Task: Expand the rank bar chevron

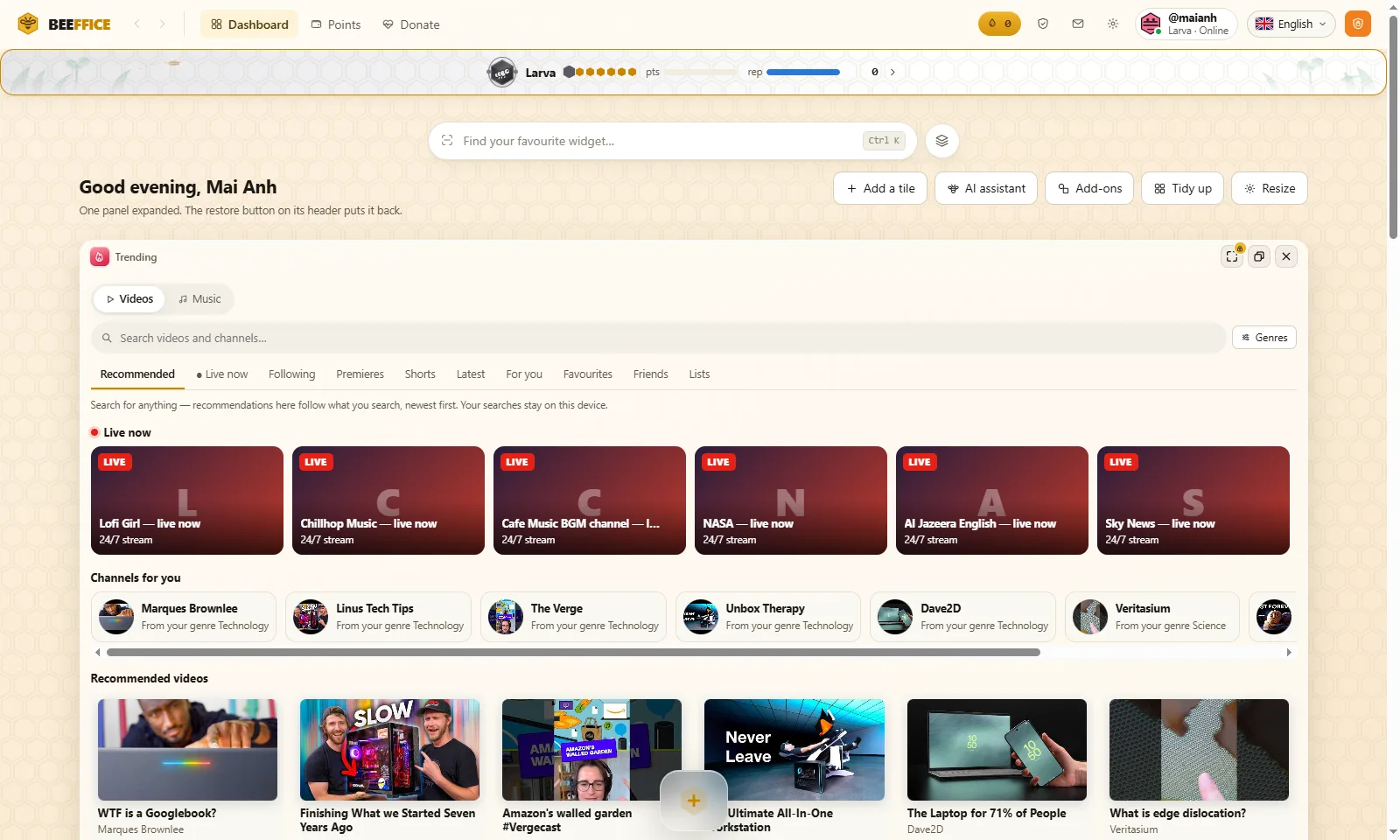Action: tap(892, 72)
